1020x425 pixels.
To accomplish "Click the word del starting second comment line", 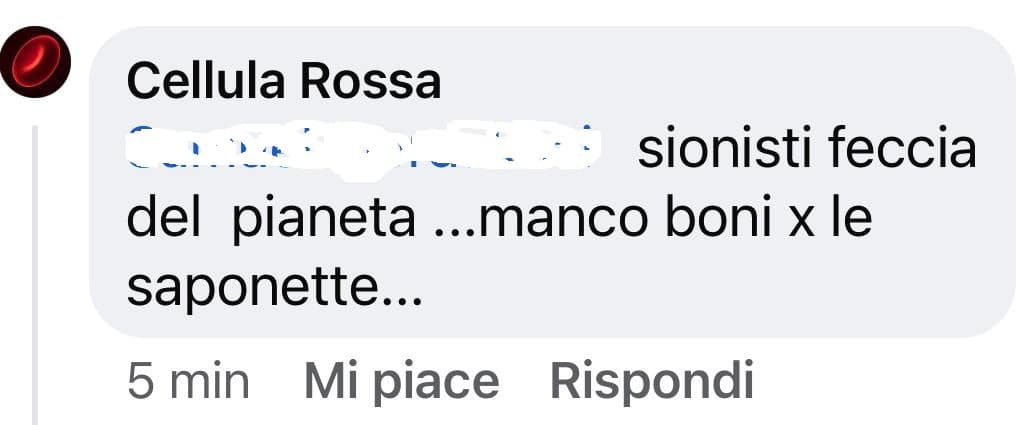I will click(x=163, y=220).
